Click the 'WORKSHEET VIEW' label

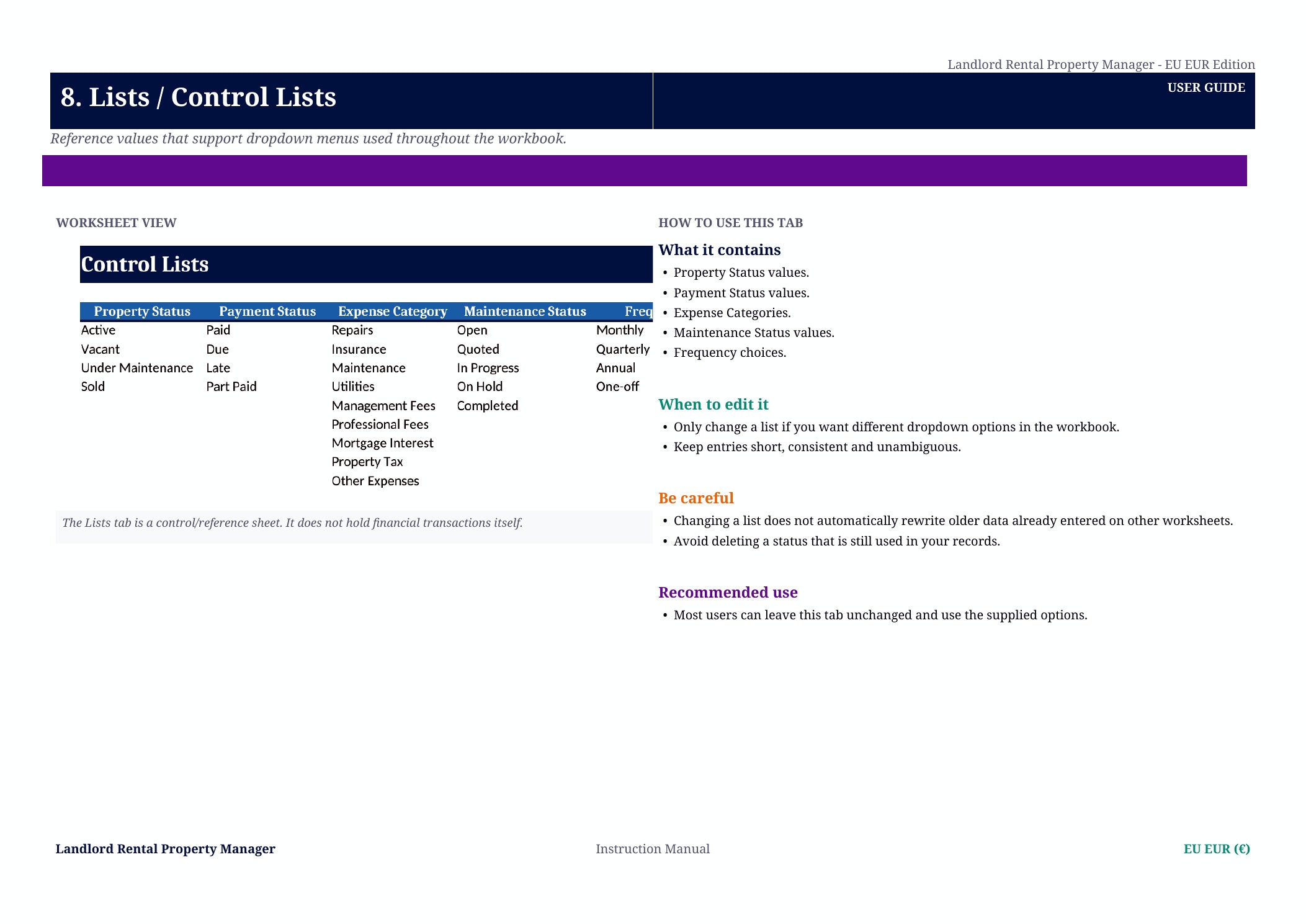click(x=116, y=223)
